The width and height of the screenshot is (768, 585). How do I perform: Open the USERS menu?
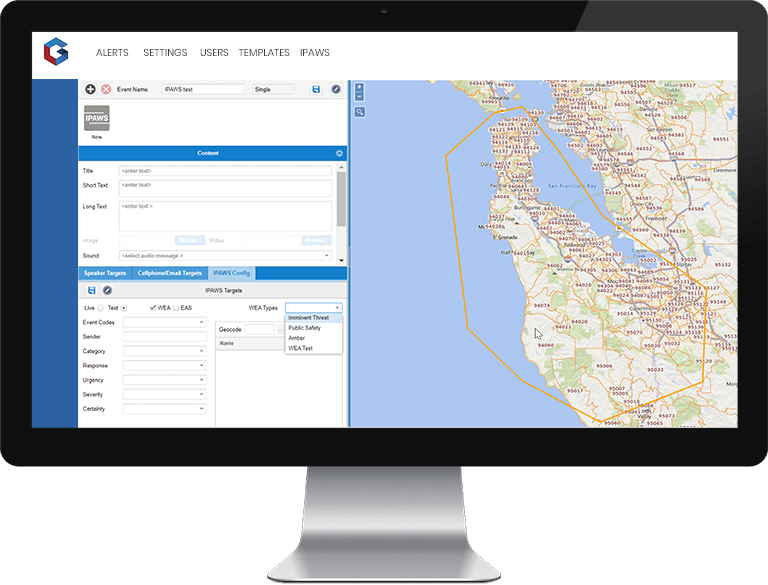coord(214,52)
